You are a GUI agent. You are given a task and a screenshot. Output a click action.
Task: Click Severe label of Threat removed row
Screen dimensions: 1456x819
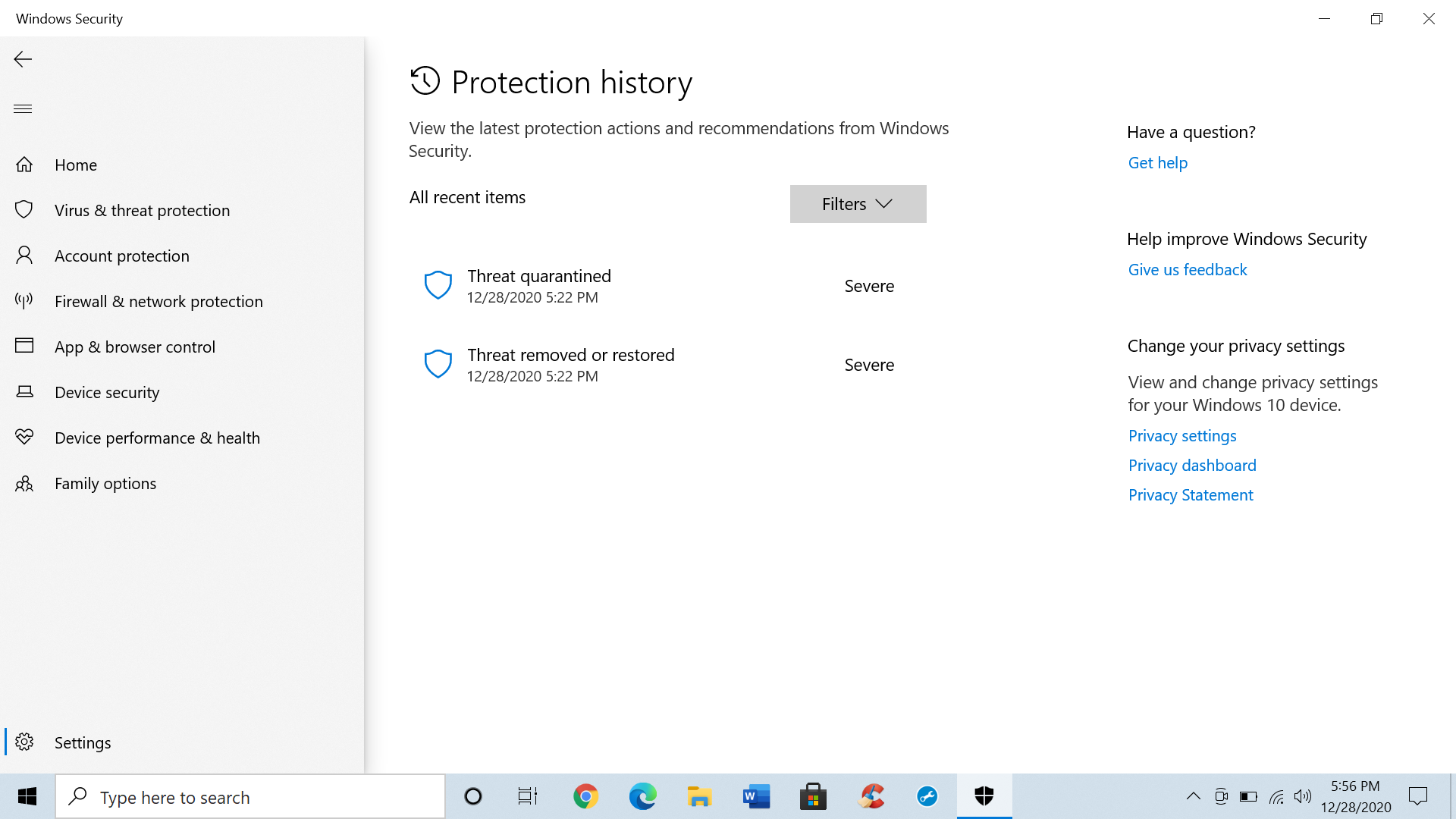tap(869, 365)
